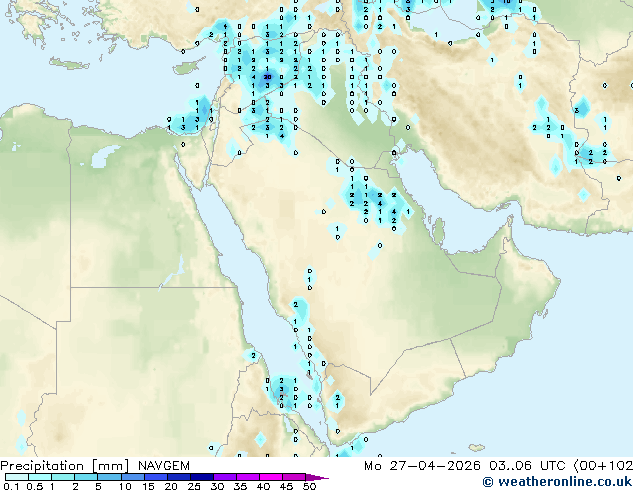Select the 25–30 mm dark blue legend swatch

pyautogui.click(x=202, y=477)
